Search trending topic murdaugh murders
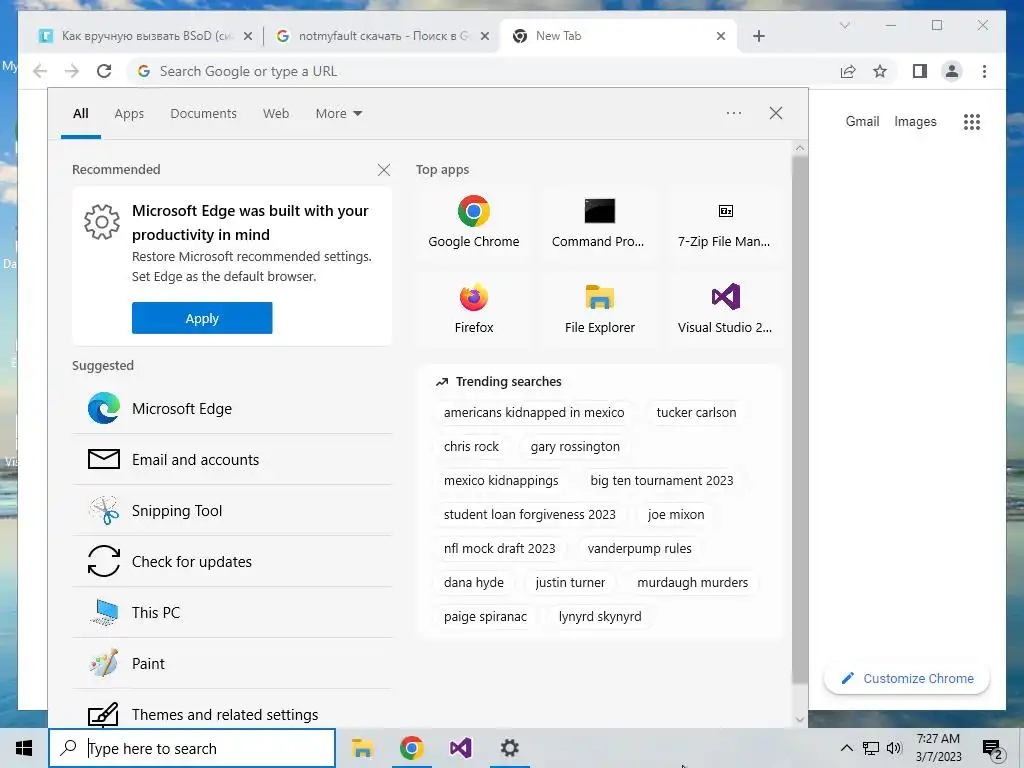 coord(692,583)
